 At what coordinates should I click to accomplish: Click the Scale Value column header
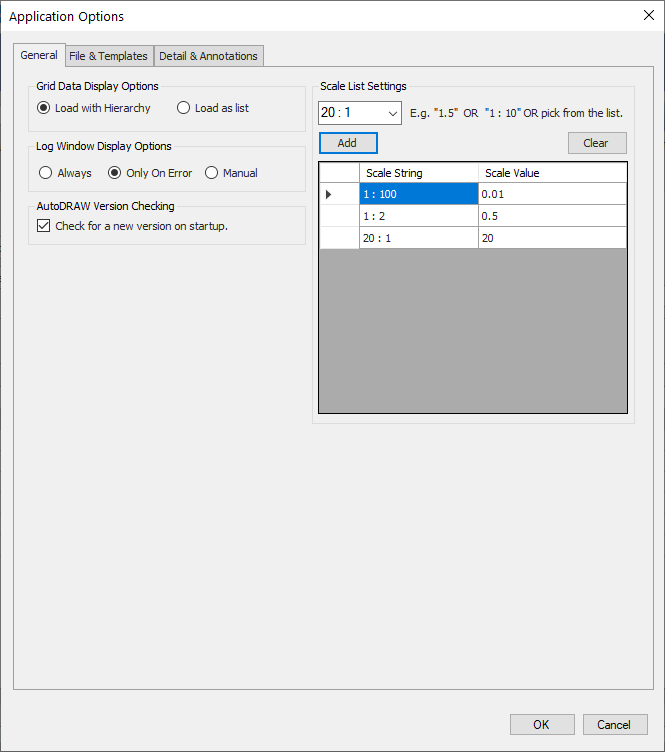click(x=552, y=173)
